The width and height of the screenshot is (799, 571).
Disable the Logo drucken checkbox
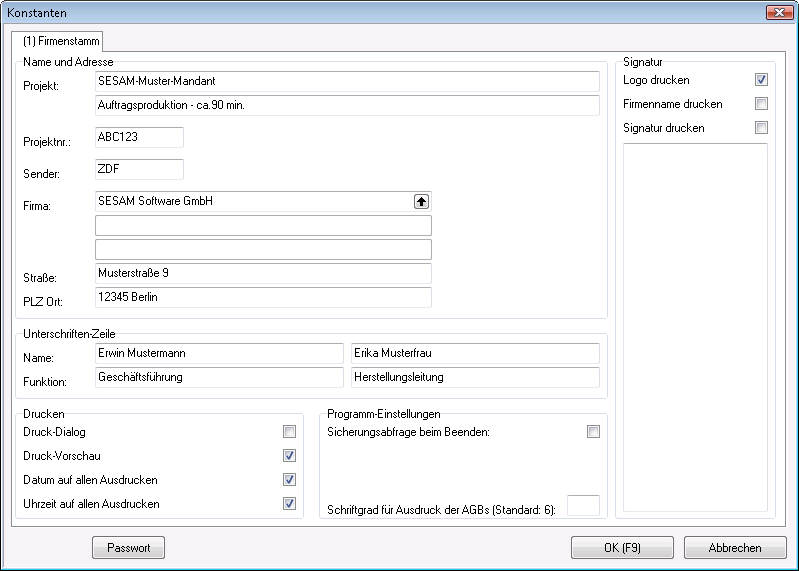[x=761, y=80]
